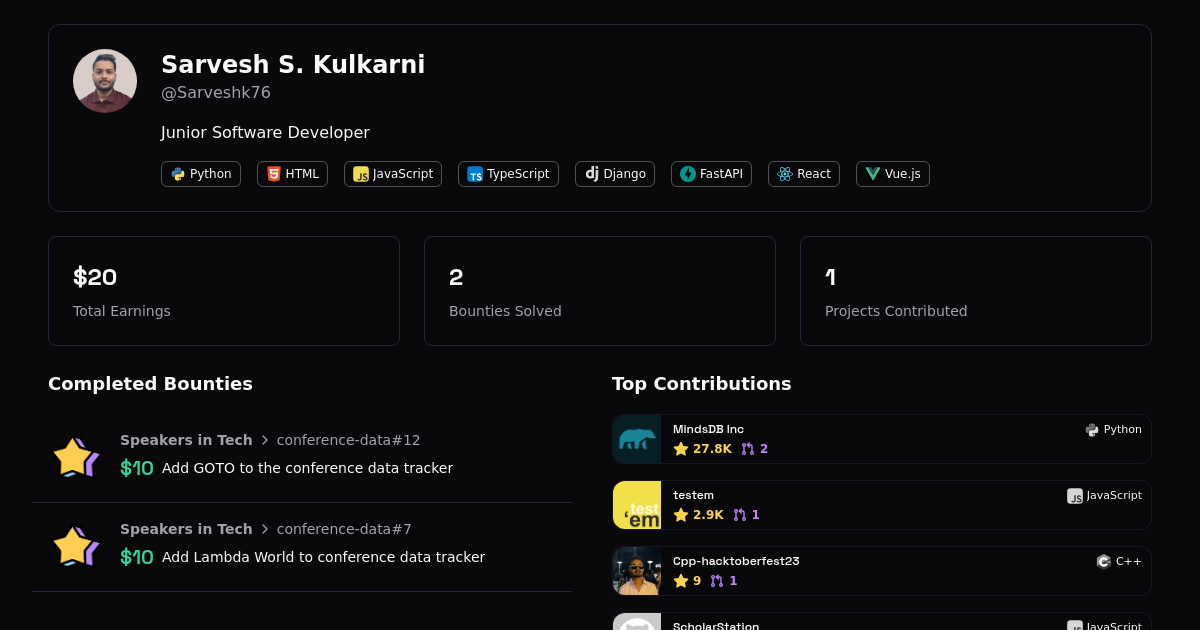1200x630 pixels.
Task: Click the React atom icon
Action: (x=785, y=174)
